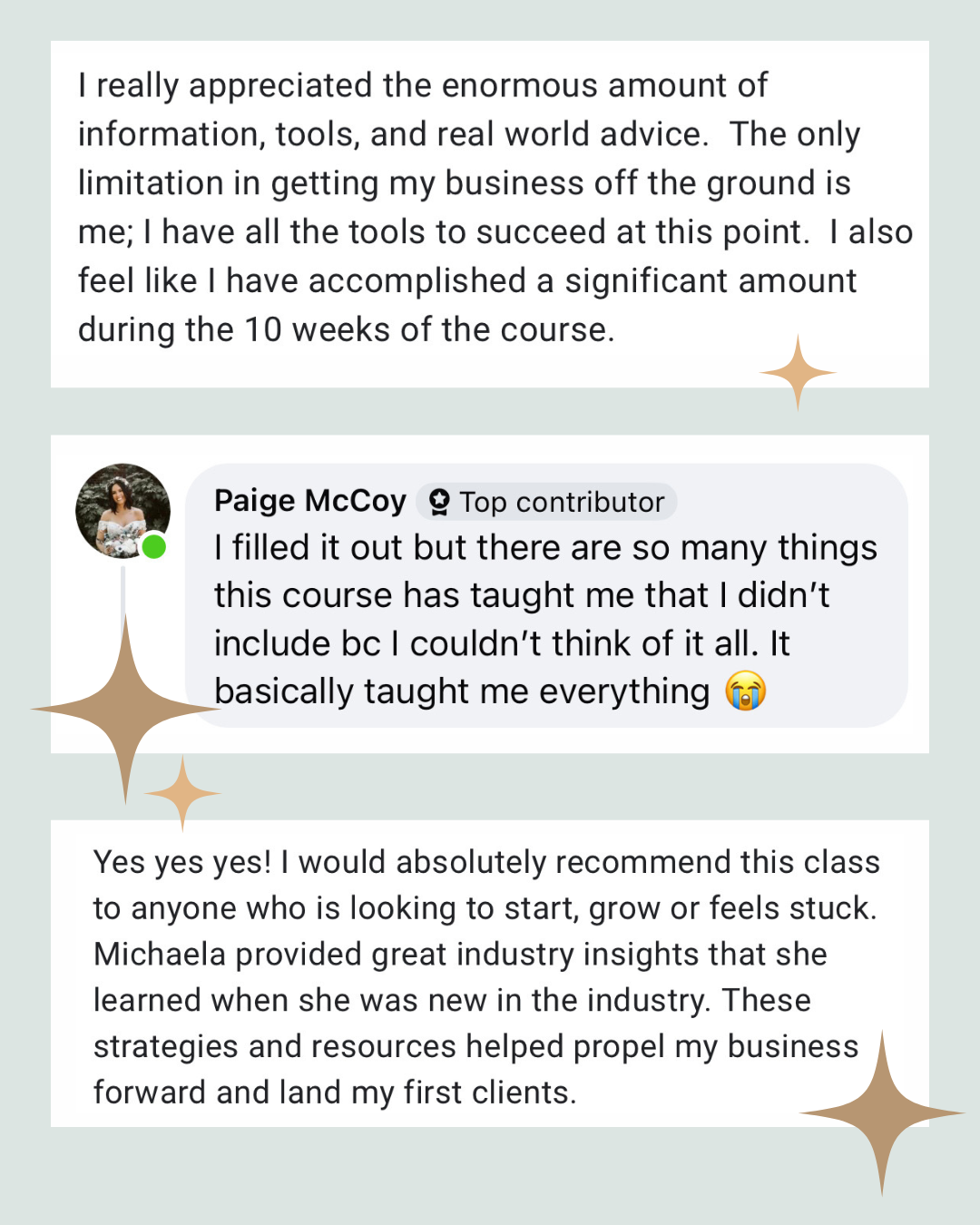Click the name Michaela in the last testimonial
The image size is (980, 1225).
pos(159,955)
